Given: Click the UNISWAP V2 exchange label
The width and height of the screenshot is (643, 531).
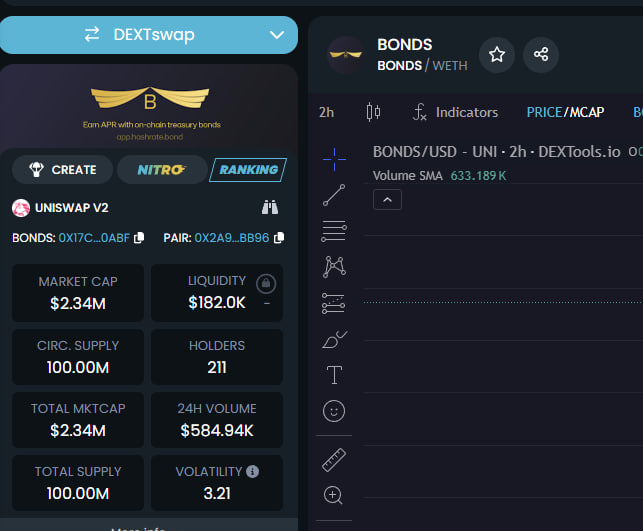Looking at the screenshot, I should click(72, 208).
